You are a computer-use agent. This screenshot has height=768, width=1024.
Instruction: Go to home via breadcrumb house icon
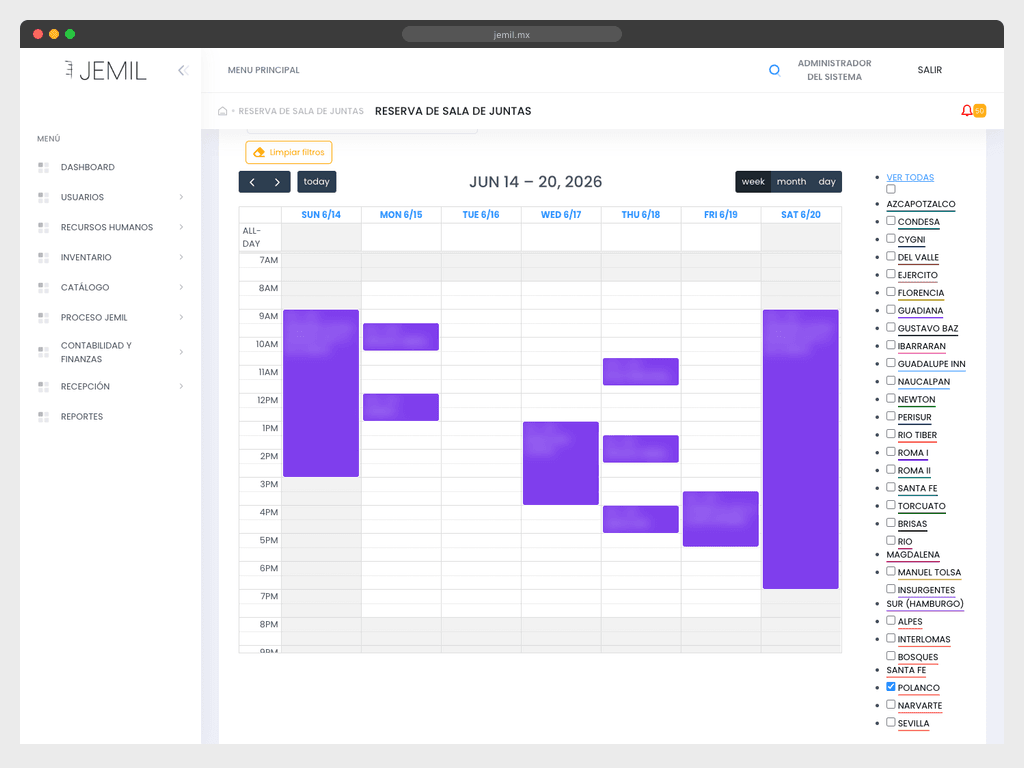223,111
